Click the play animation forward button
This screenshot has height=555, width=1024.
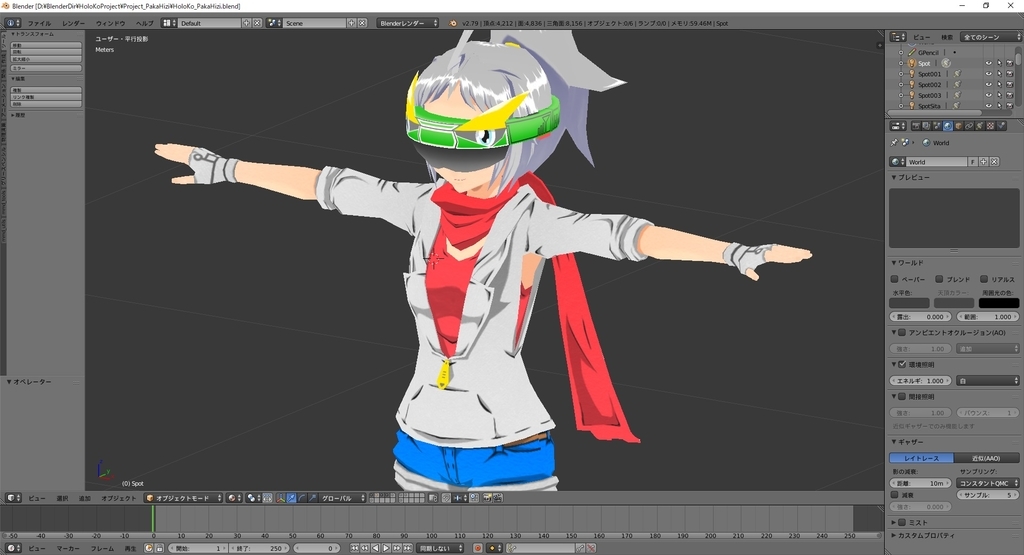[x=386, y=548]
